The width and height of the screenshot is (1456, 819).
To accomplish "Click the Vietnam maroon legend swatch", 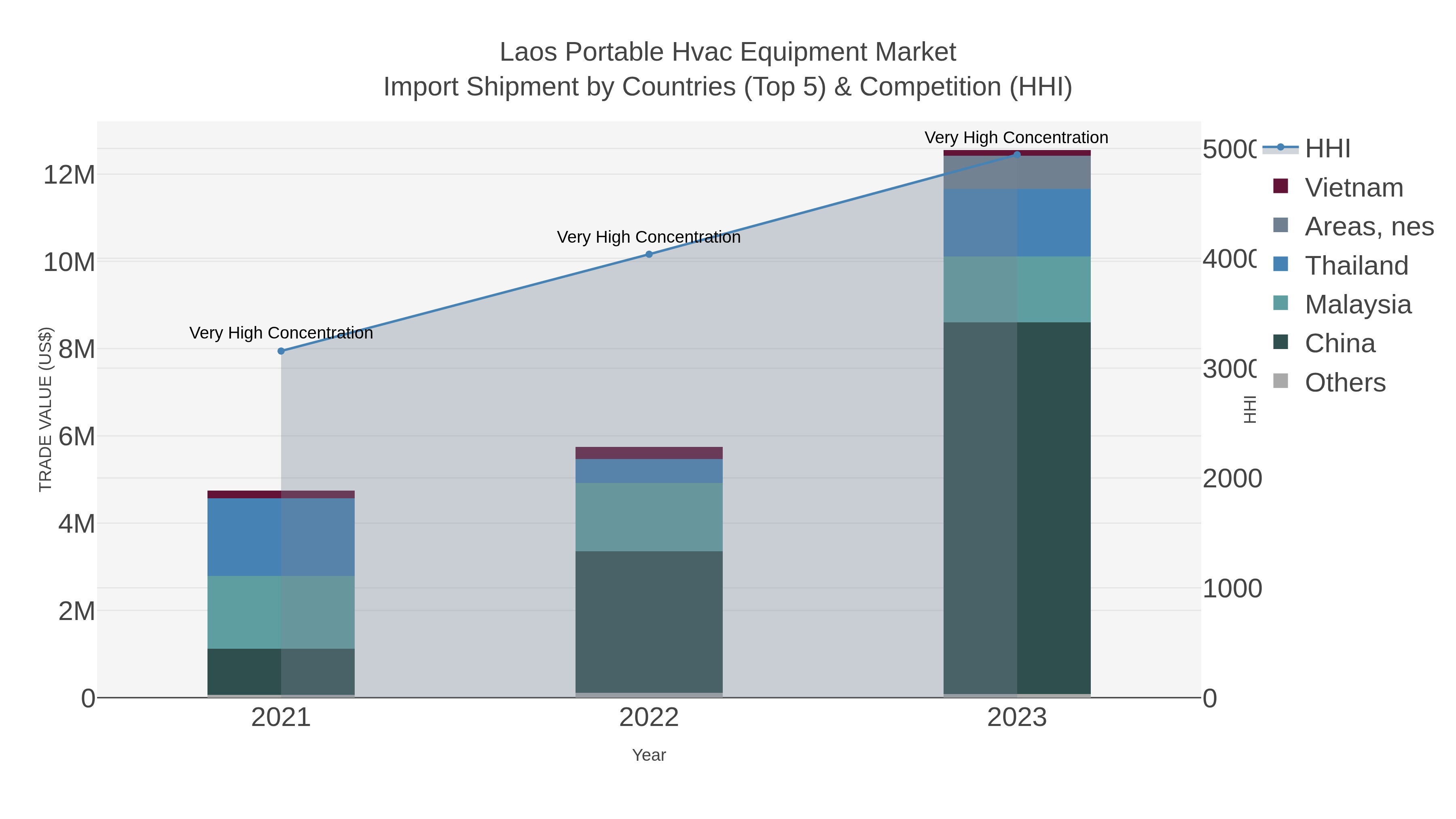I will pyautogui.click(x=1281, y=186).
